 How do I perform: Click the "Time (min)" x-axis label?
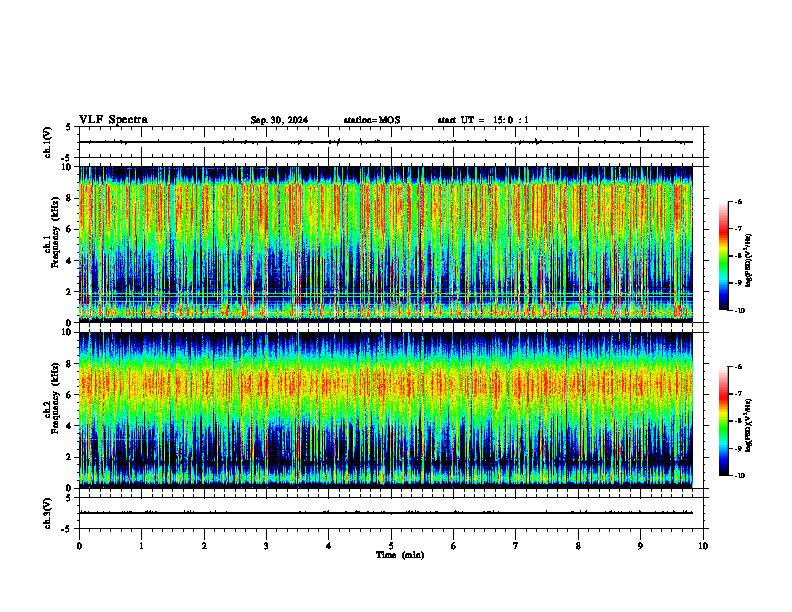(400, 555)
